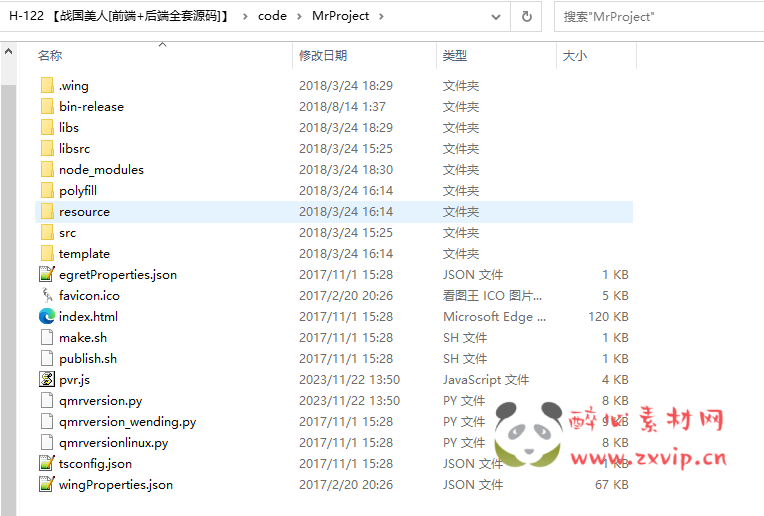This screenshot has width=764, height=516.
Task: Click the 2018/8/14 1:37 date of bin-release
Action: (342, 107)
